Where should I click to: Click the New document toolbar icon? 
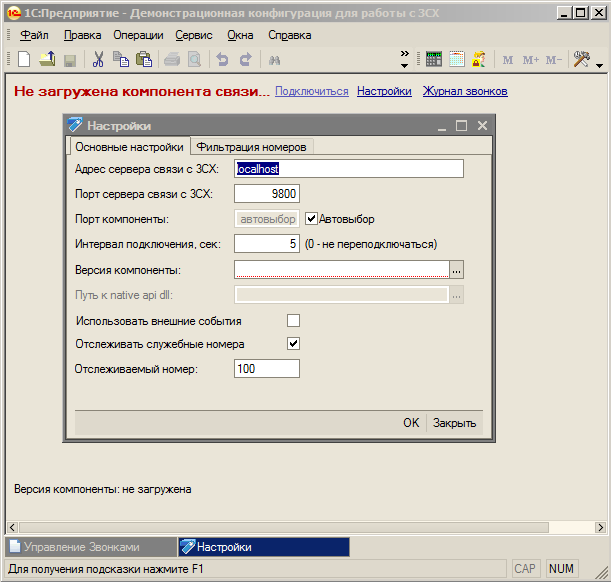[x=24, y=60]
